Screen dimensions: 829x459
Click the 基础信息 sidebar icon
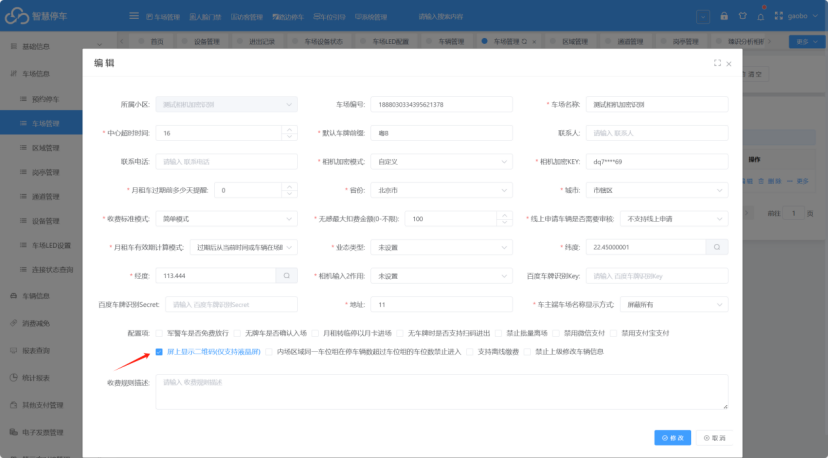14,46
